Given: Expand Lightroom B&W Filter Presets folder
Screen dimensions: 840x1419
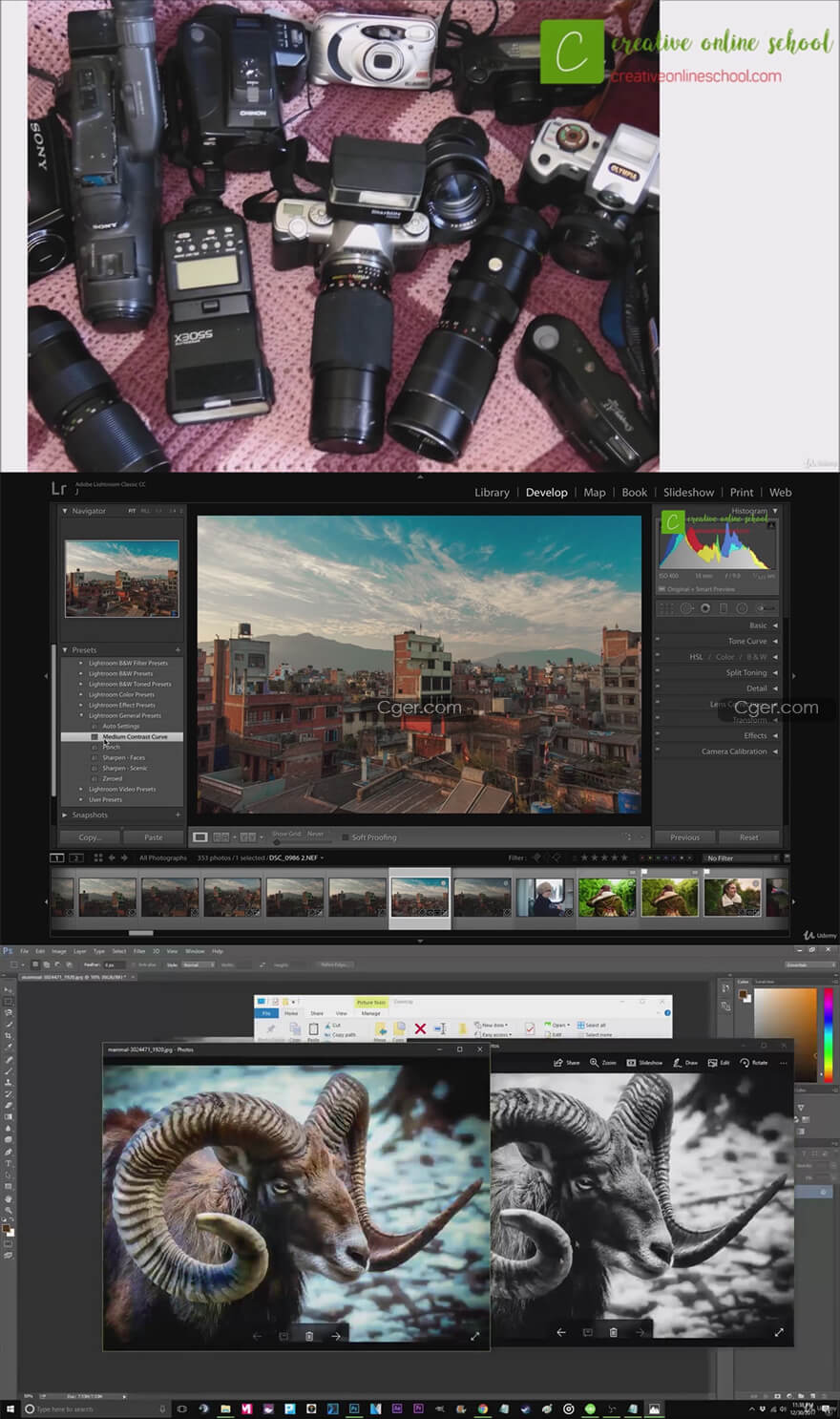Looking at the screenshot, I should (81, 663).
